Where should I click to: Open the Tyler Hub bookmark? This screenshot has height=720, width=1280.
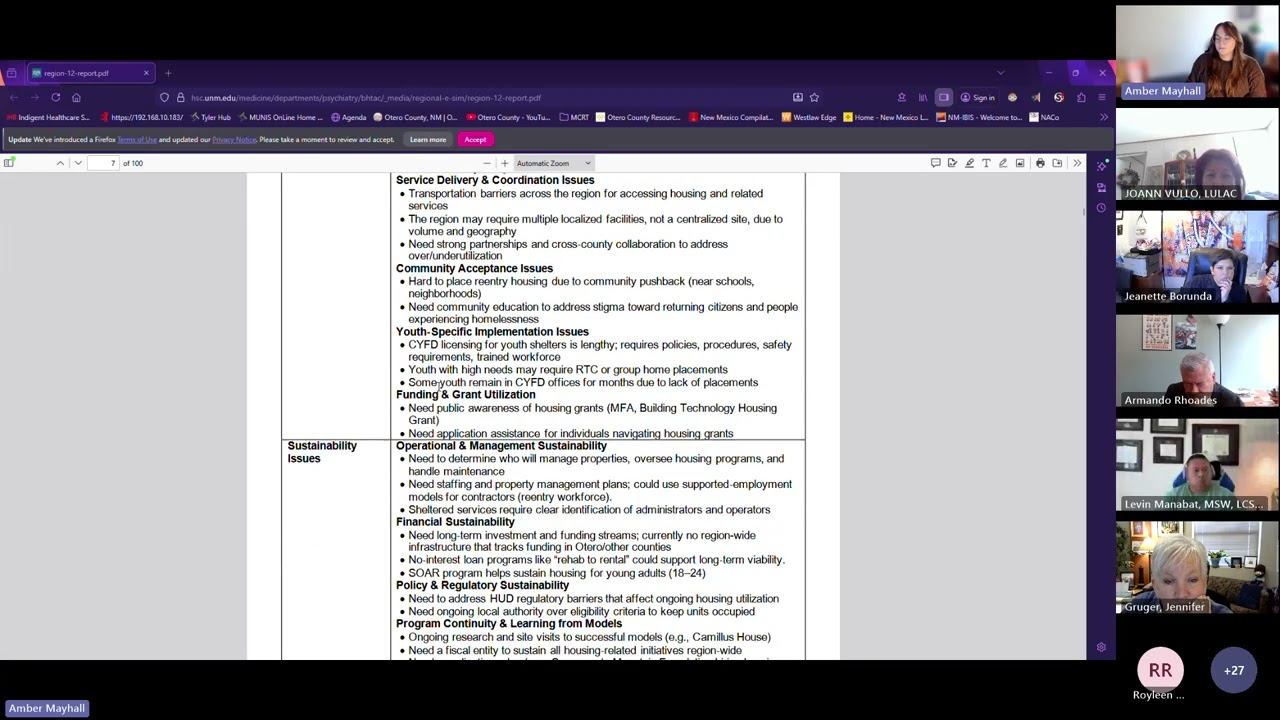(211, 118)
